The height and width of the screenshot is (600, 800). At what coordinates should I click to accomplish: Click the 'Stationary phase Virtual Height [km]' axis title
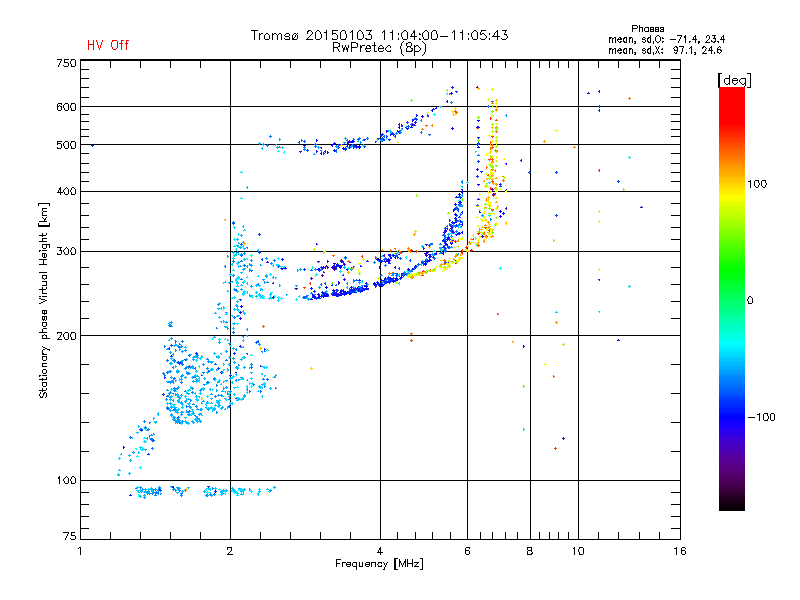[x=44, y=300]
